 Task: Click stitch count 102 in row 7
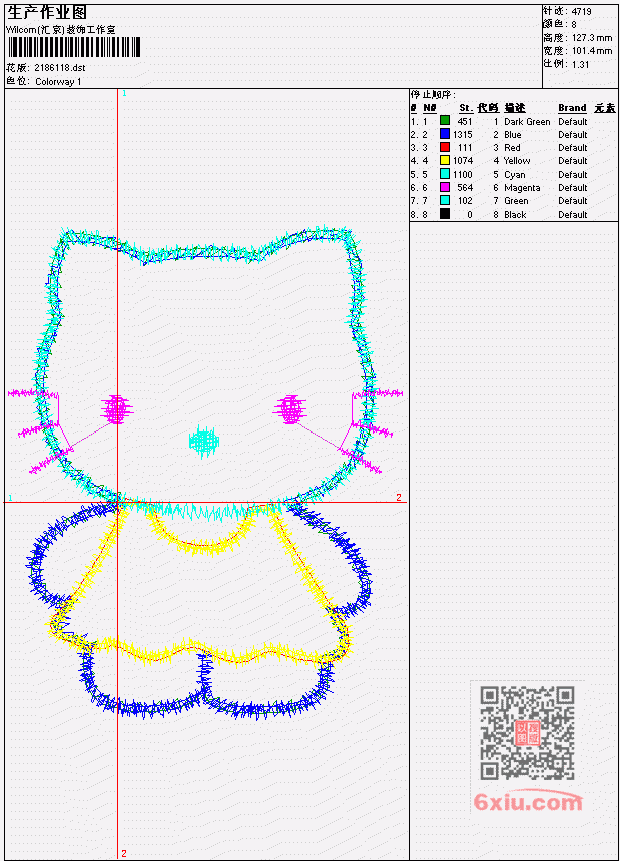coord(465,201)
